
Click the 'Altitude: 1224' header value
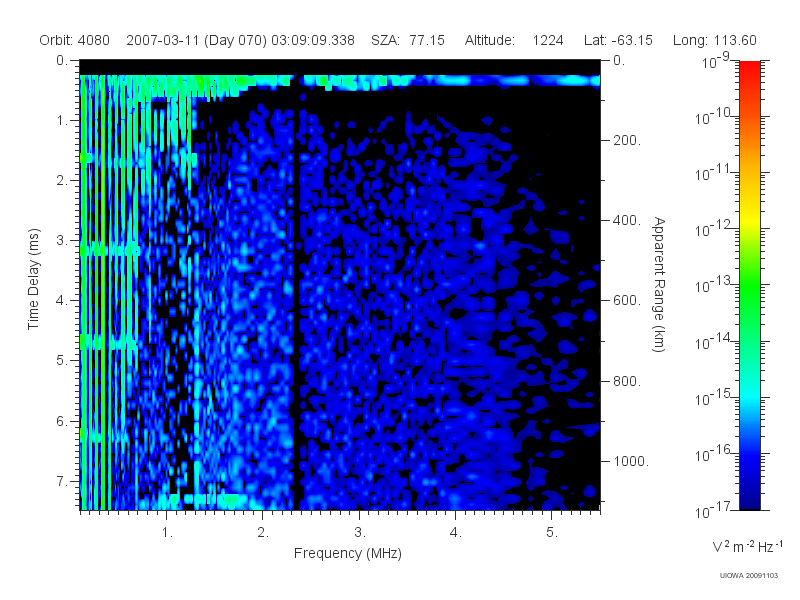pos(514,40)
